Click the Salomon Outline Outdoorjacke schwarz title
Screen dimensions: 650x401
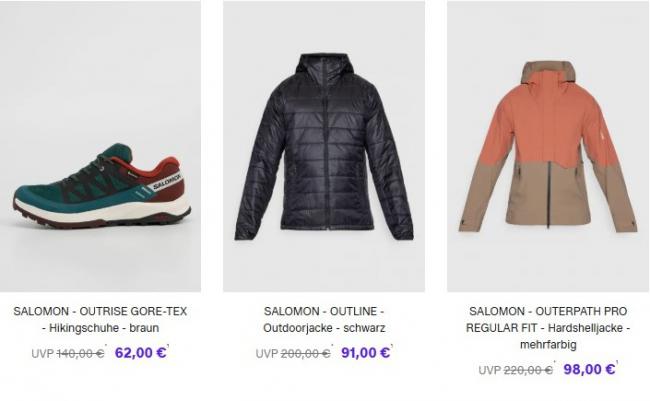(324, 319)
